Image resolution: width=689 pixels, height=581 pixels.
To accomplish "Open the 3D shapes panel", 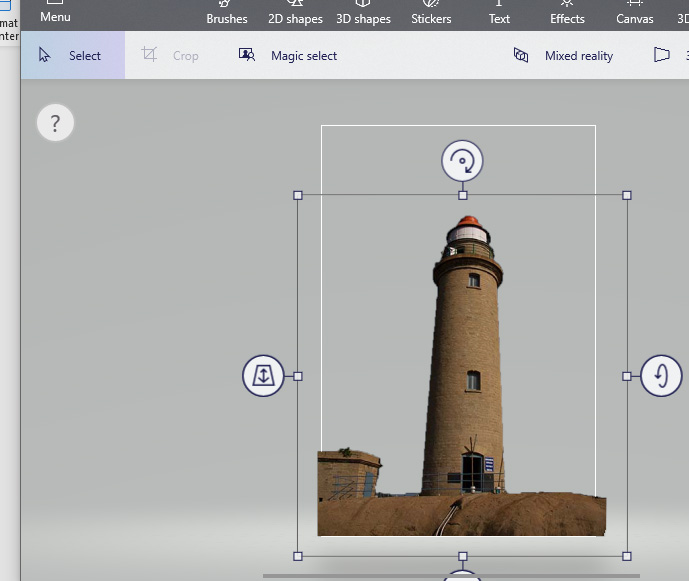I will [364, 14].
